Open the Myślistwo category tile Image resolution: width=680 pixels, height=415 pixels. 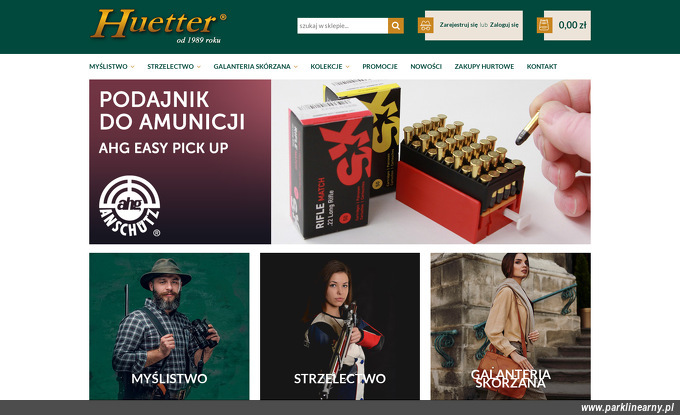pyautogui.click(x=169, y=326)
